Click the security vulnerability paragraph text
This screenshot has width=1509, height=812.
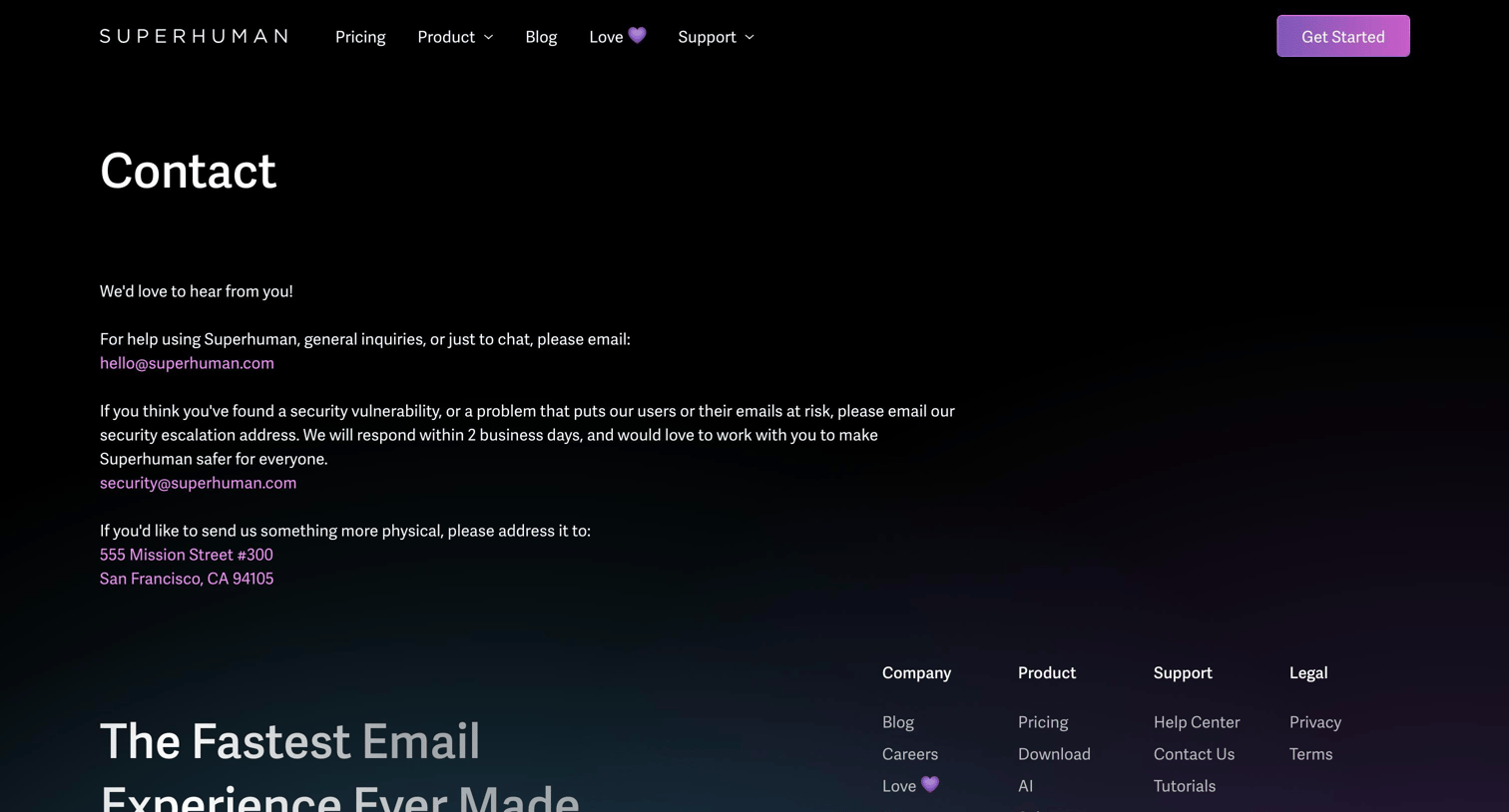527,435
